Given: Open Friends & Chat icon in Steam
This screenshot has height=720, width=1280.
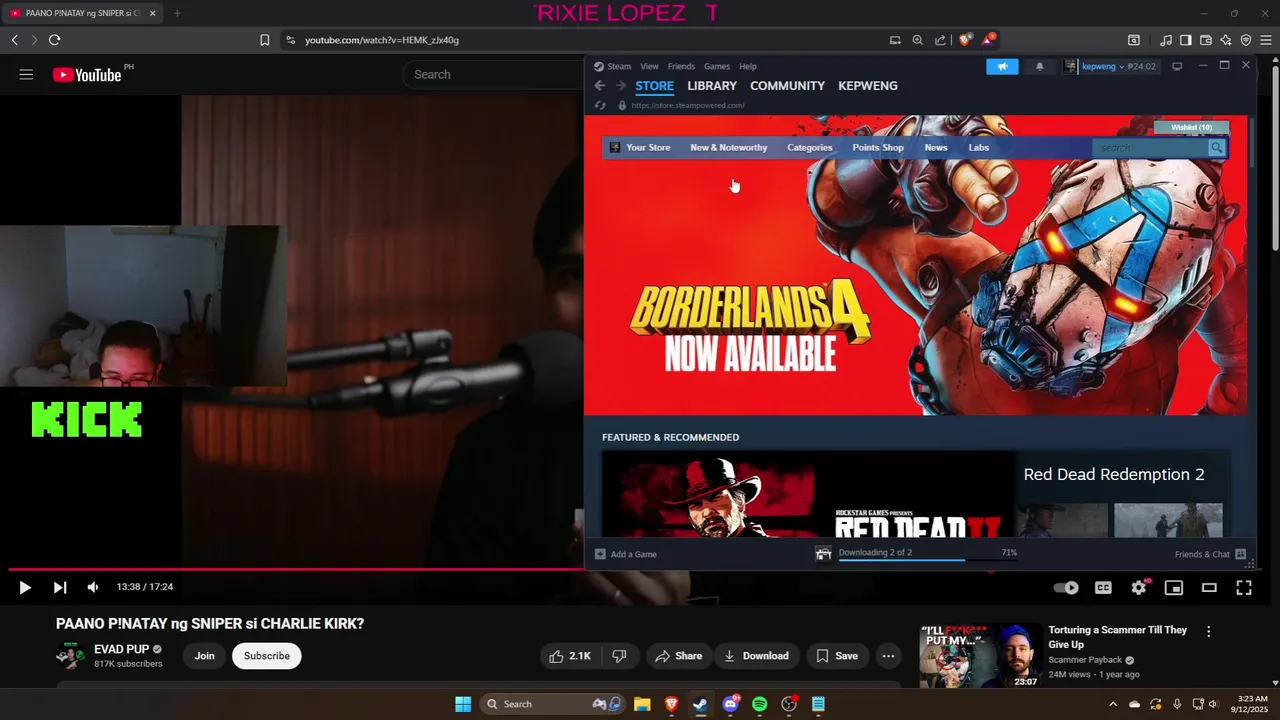Looking at the screenshot, I should [1240, 554].
